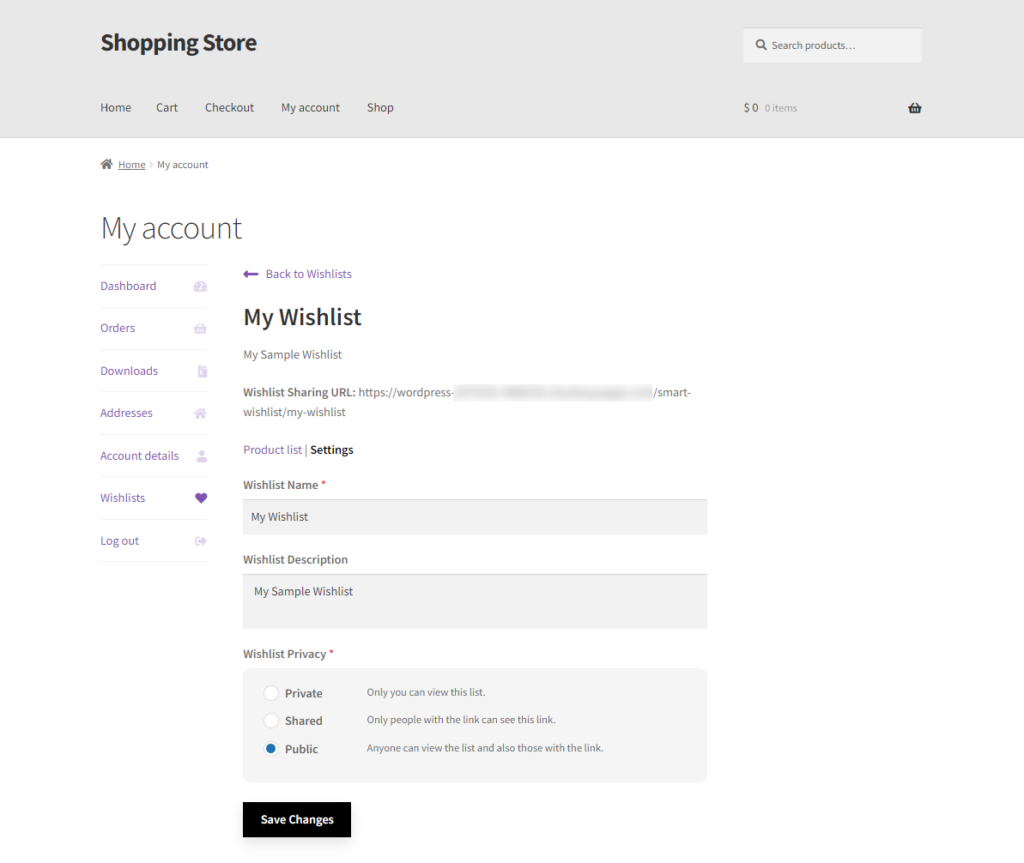The width and height of the screenshot is (1024, 863).
Task: Select the Private privacy option
Action: tap(271, 693)
